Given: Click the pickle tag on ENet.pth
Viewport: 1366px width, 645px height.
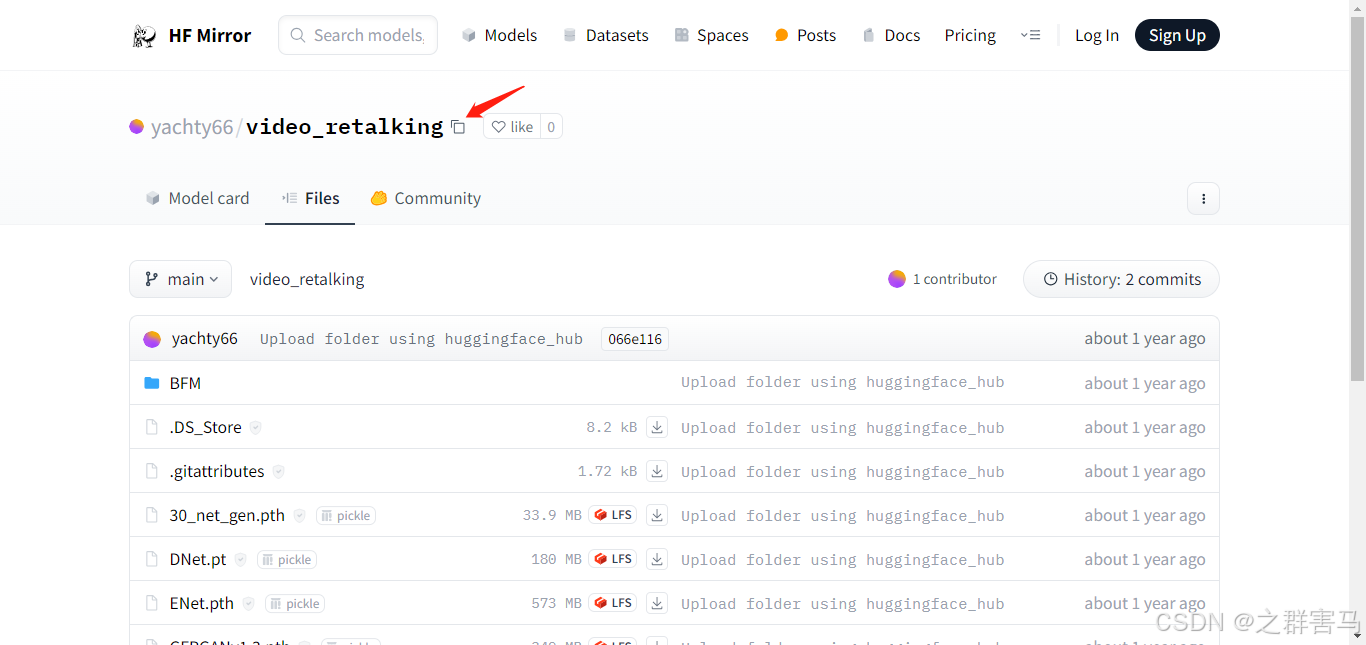Looking at the screenshot, I should pos(295,604).
